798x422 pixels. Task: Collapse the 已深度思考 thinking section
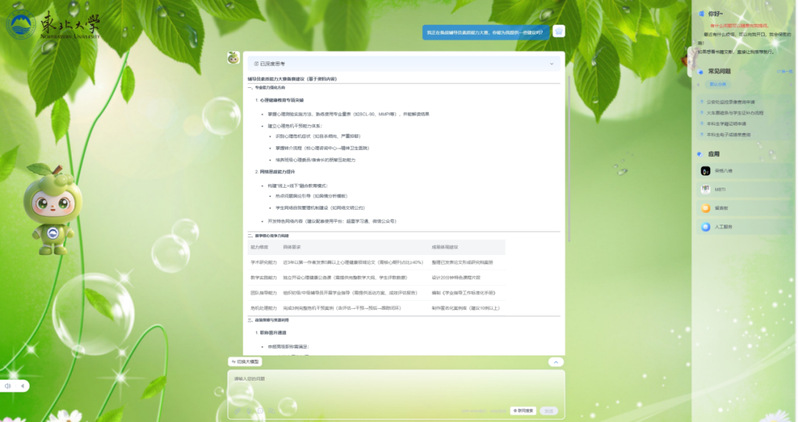[x=551, y=64]
